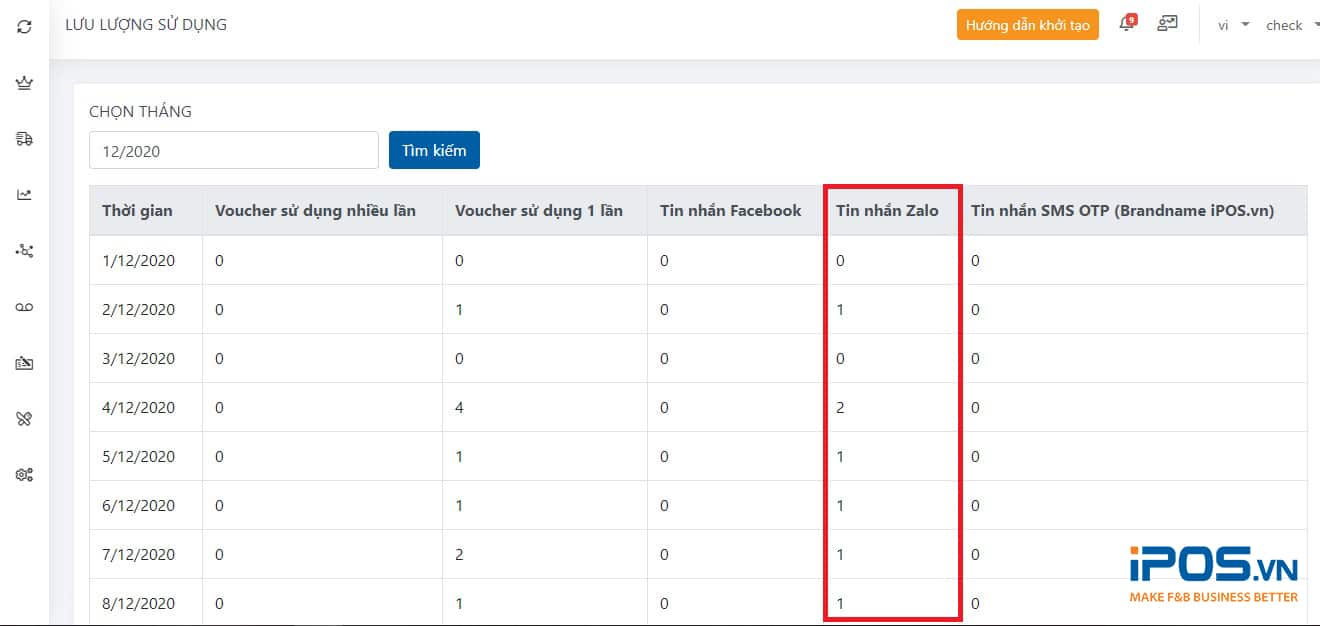Click the design tools sidebar icon
The height and width of the screenshot is (626, 1320).
pos(25,419)
